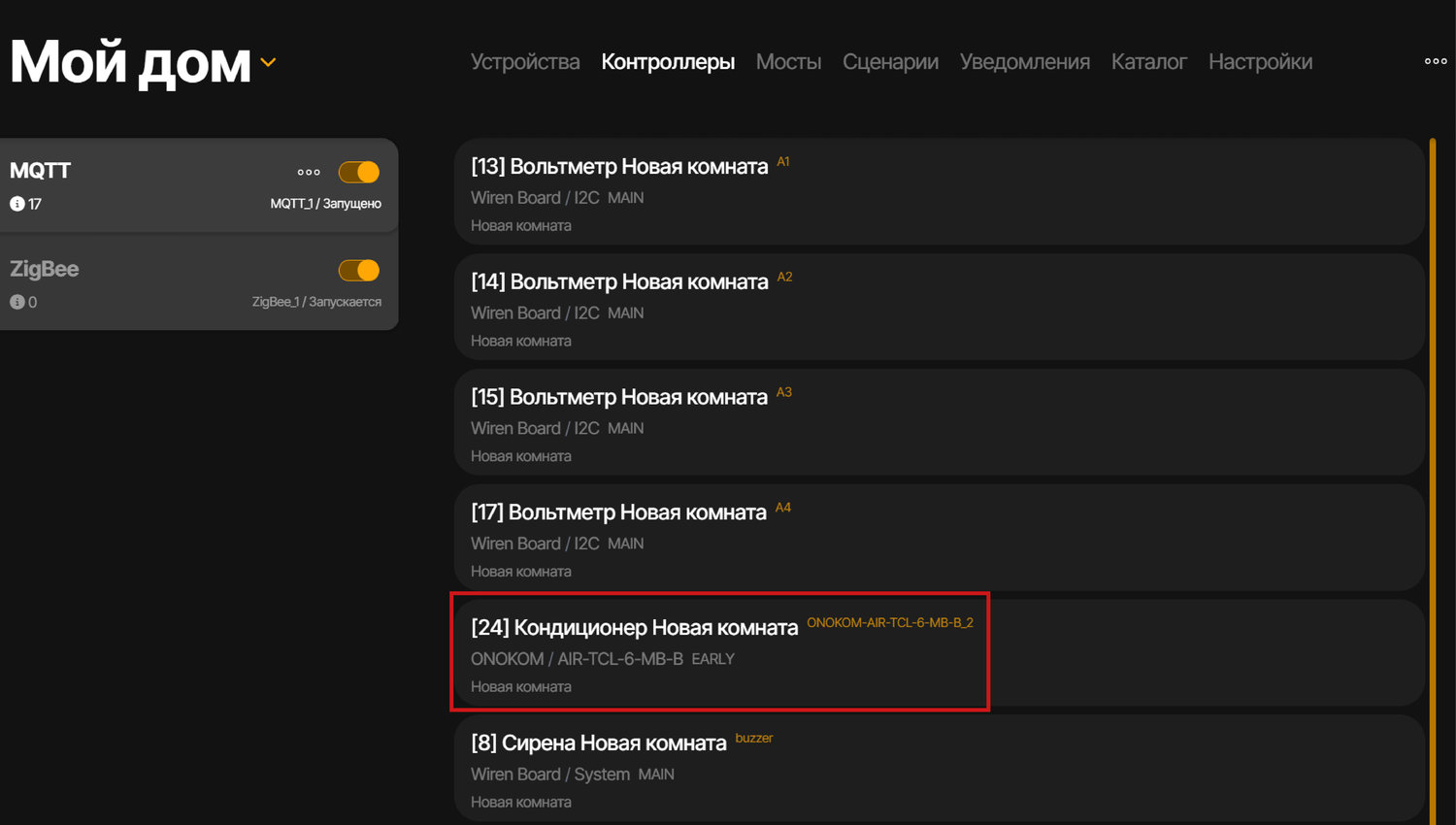Go to the Мосты tab
The height and width of the screenshot is (825, 1456).
788,61
